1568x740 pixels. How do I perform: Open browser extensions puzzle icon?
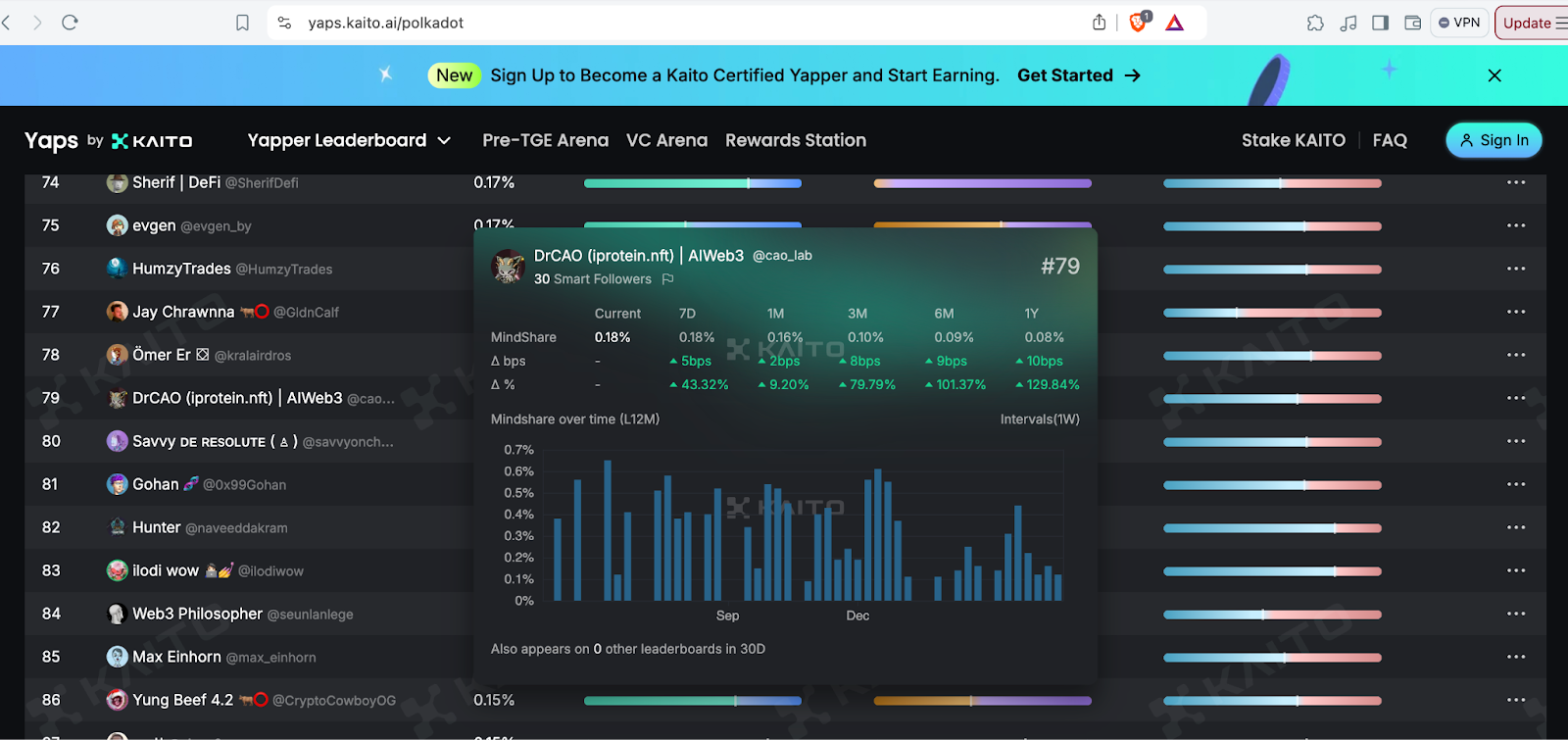coord(1315,23)
